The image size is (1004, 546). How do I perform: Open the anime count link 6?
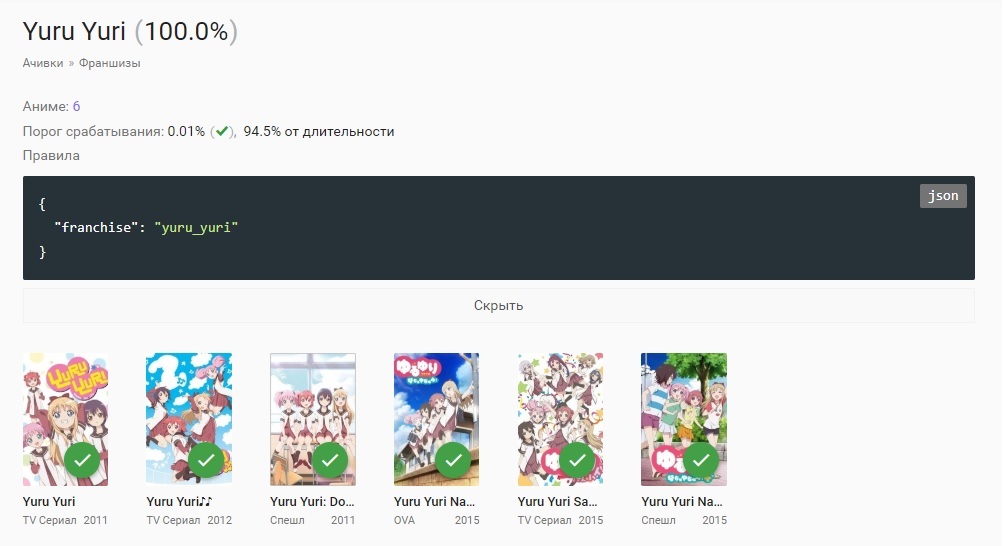pos(76,106)
